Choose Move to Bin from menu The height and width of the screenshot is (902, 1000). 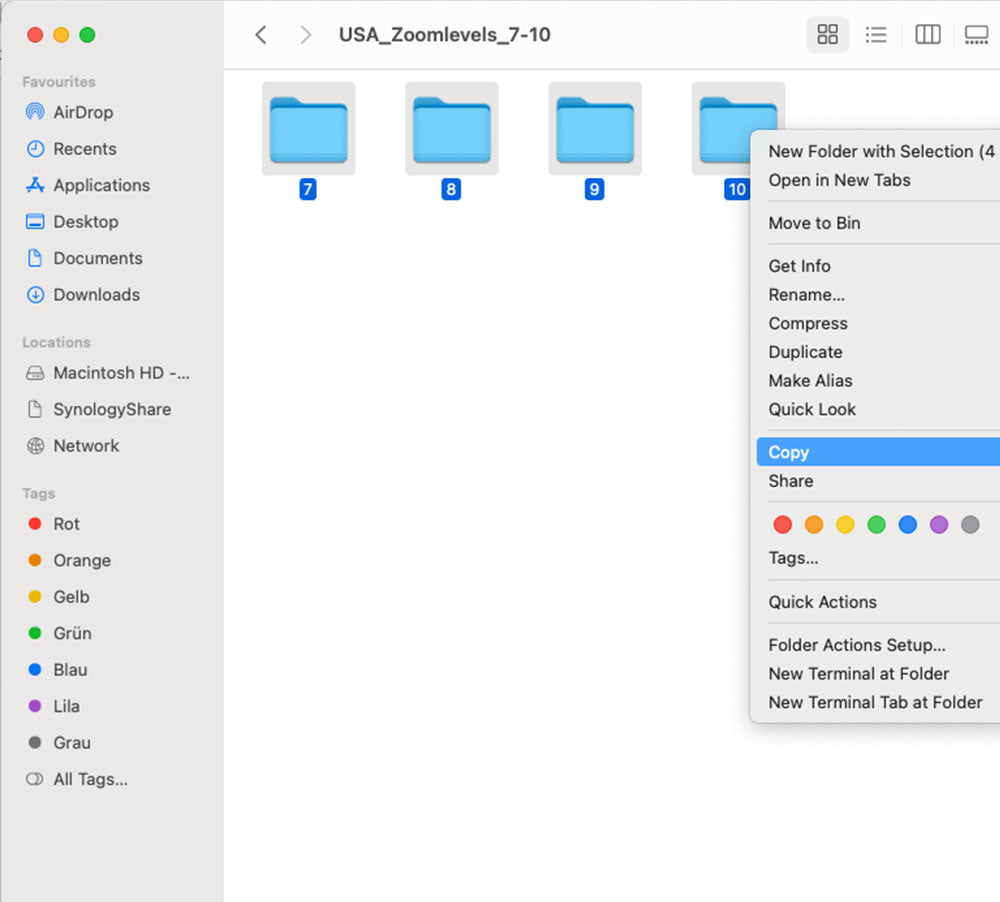pyautogui.click(x=814, y=223)
